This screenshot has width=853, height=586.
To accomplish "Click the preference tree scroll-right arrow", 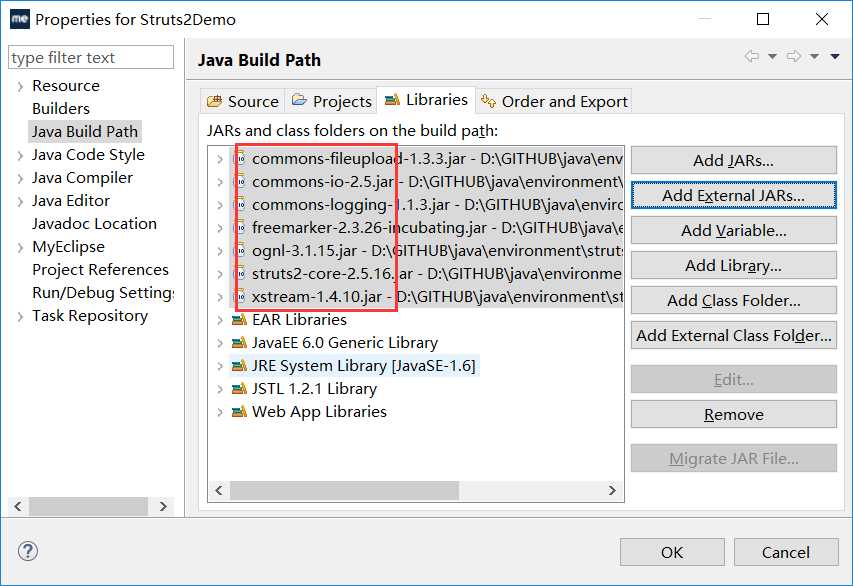I will [x=163, y=506].
